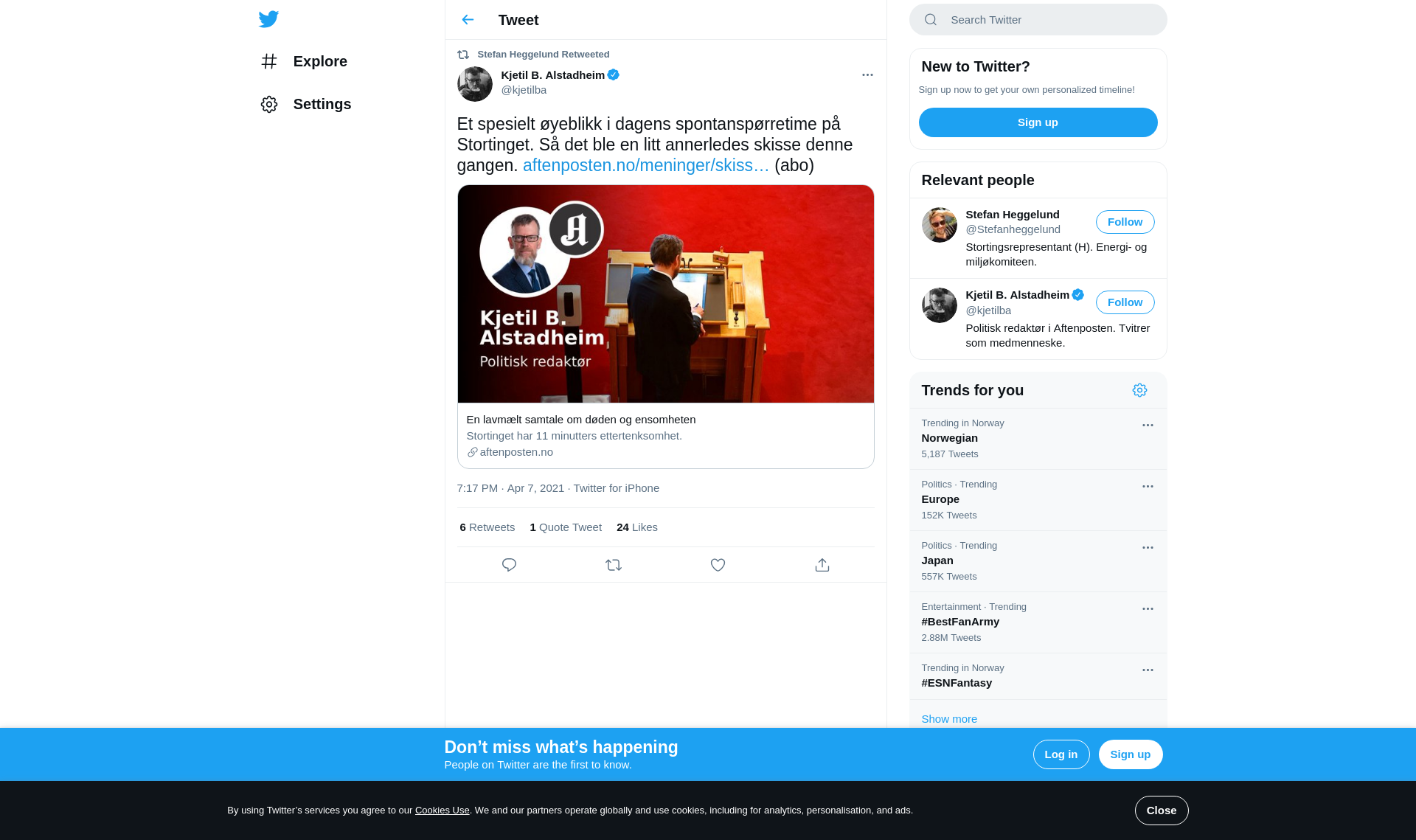Click the retweet icon under the tweet

(614, 565)
